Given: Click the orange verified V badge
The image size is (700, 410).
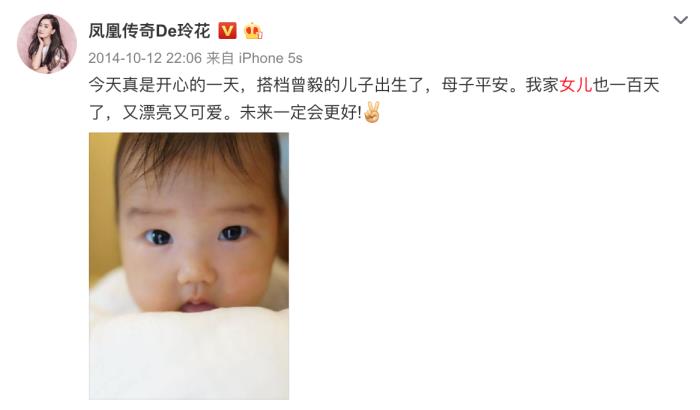Looking at the screenshot, I should point(227,31).
